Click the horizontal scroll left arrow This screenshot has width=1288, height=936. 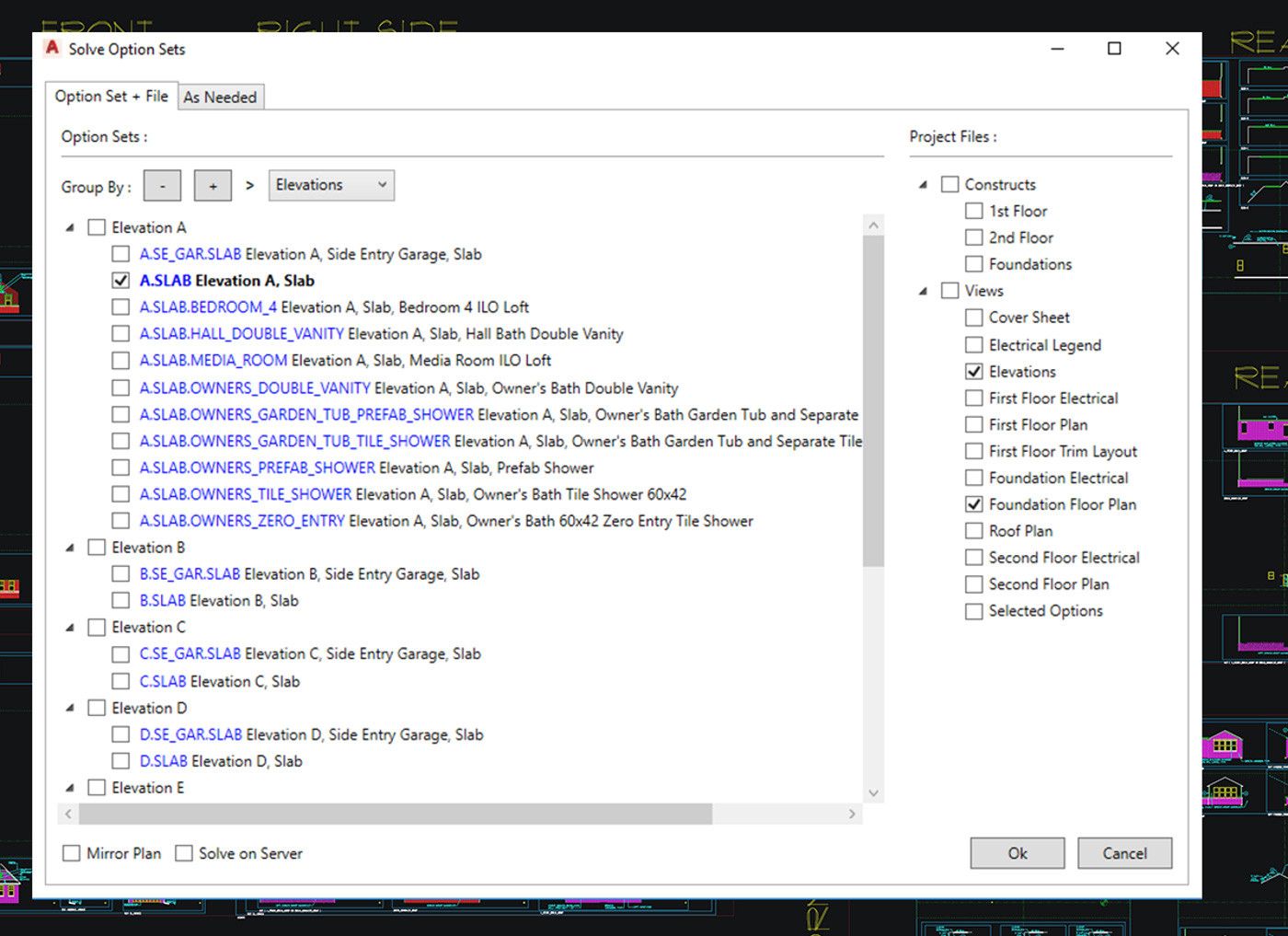pos(68,814)
